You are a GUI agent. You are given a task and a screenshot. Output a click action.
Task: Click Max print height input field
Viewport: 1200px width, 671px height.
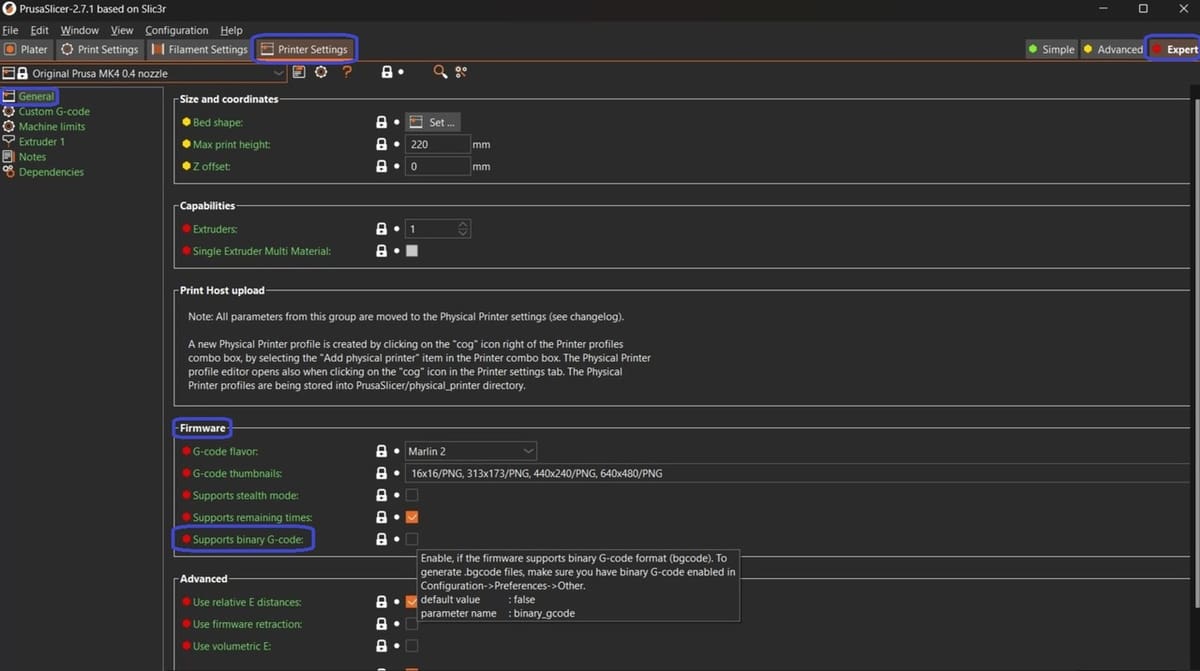coord(438,144)
